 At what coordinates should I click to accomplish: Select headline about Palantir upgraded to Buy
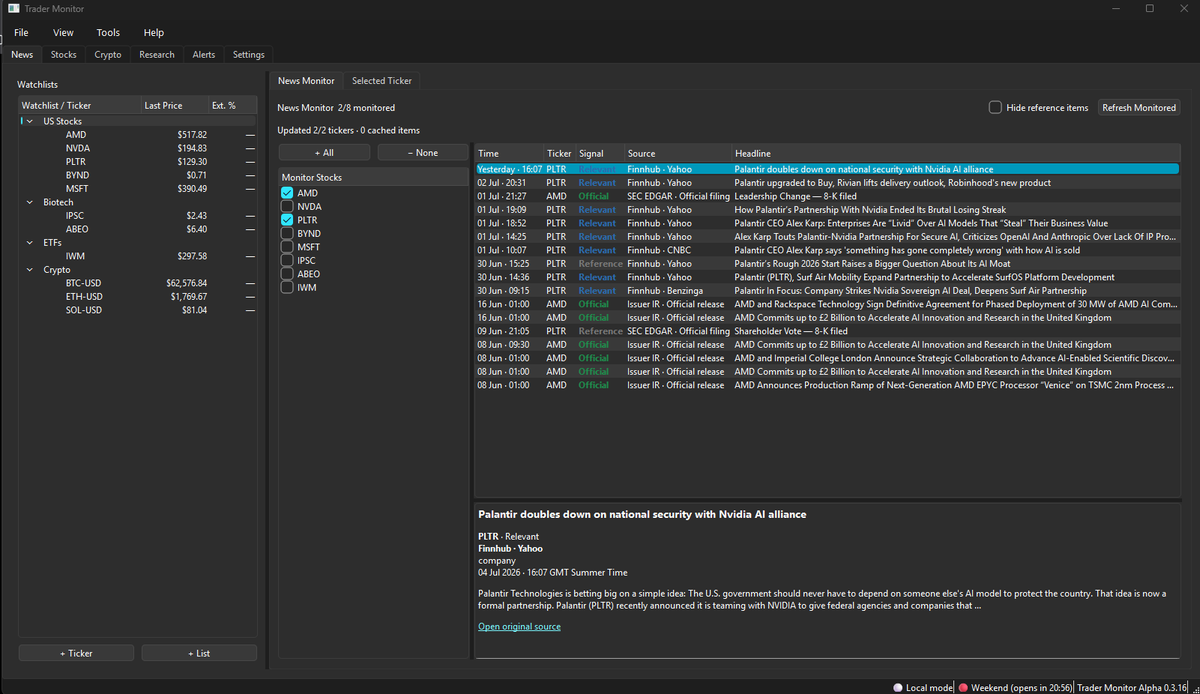(827, 183)
